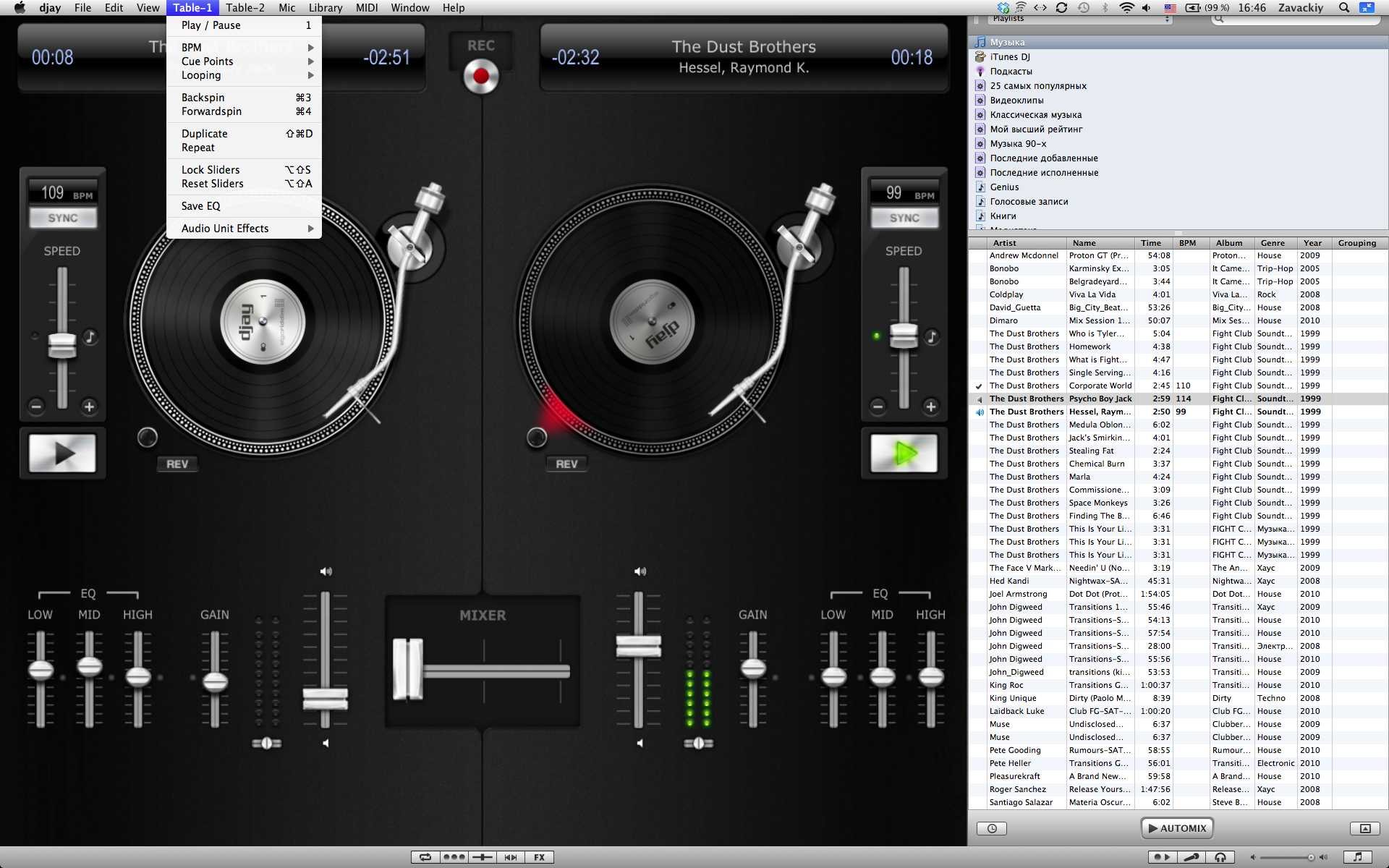Select the track Viva La Vida by Coldplay

[1178, 294]
